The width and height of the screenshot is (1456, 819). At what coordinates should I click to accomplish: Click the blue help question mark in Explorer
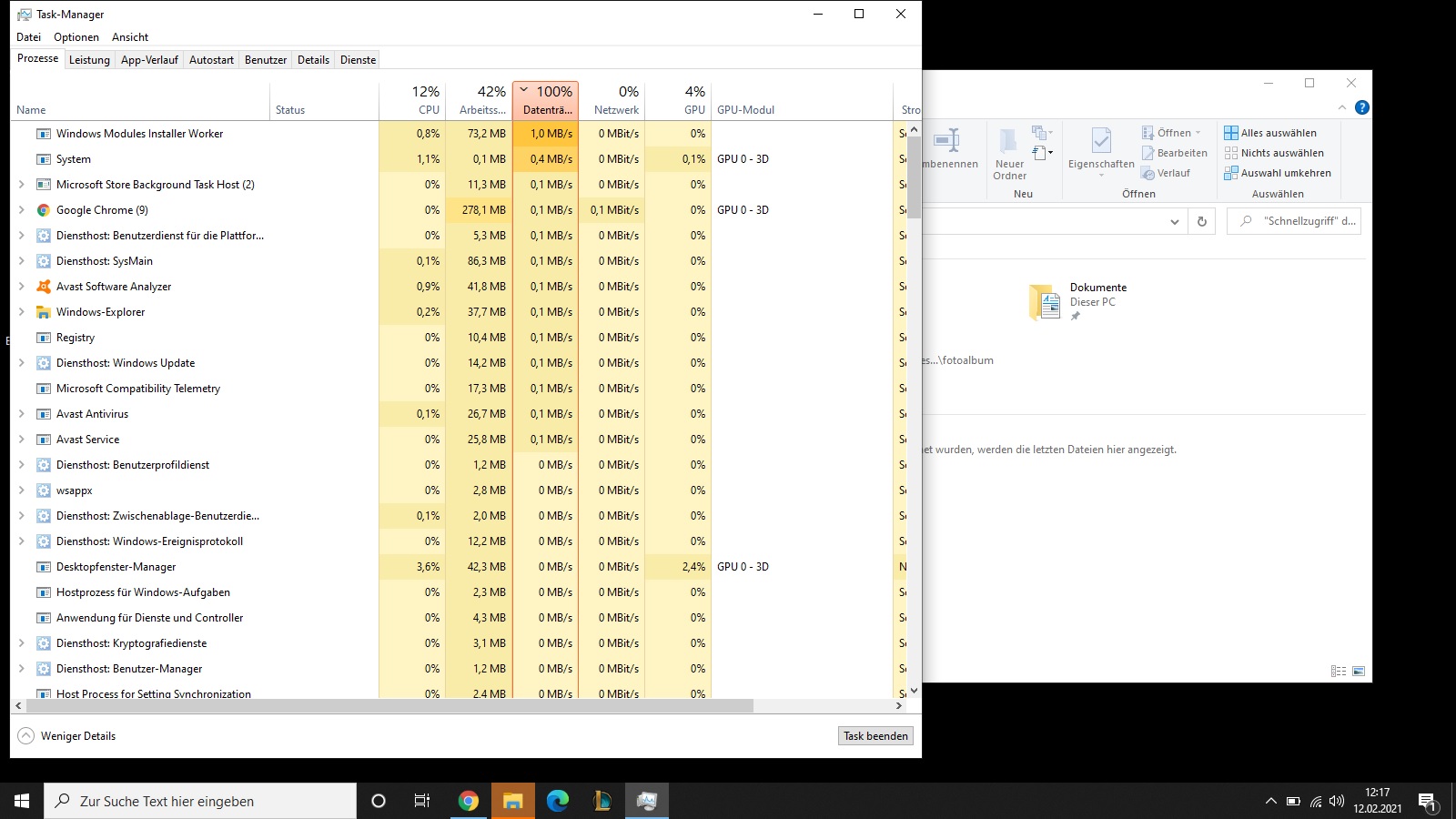point(1362,107)
